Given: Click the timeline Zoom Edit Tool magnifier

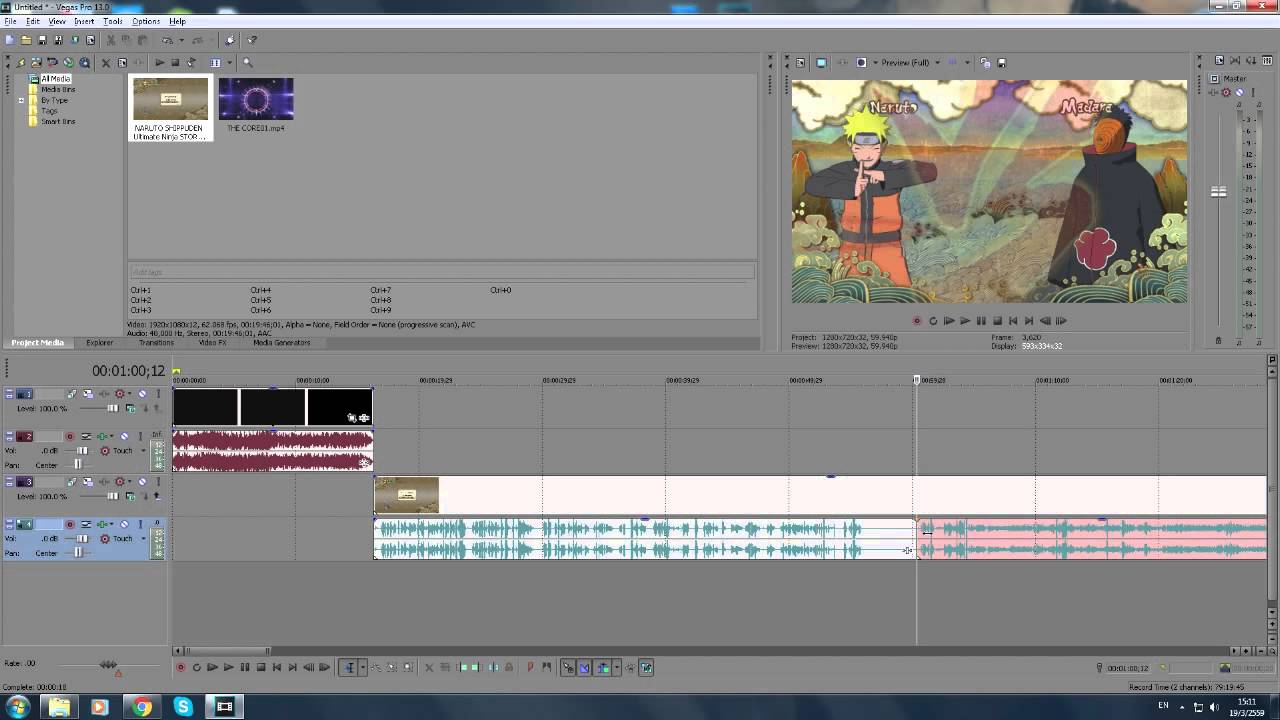Looking at the screenshot, I should 407,667.
